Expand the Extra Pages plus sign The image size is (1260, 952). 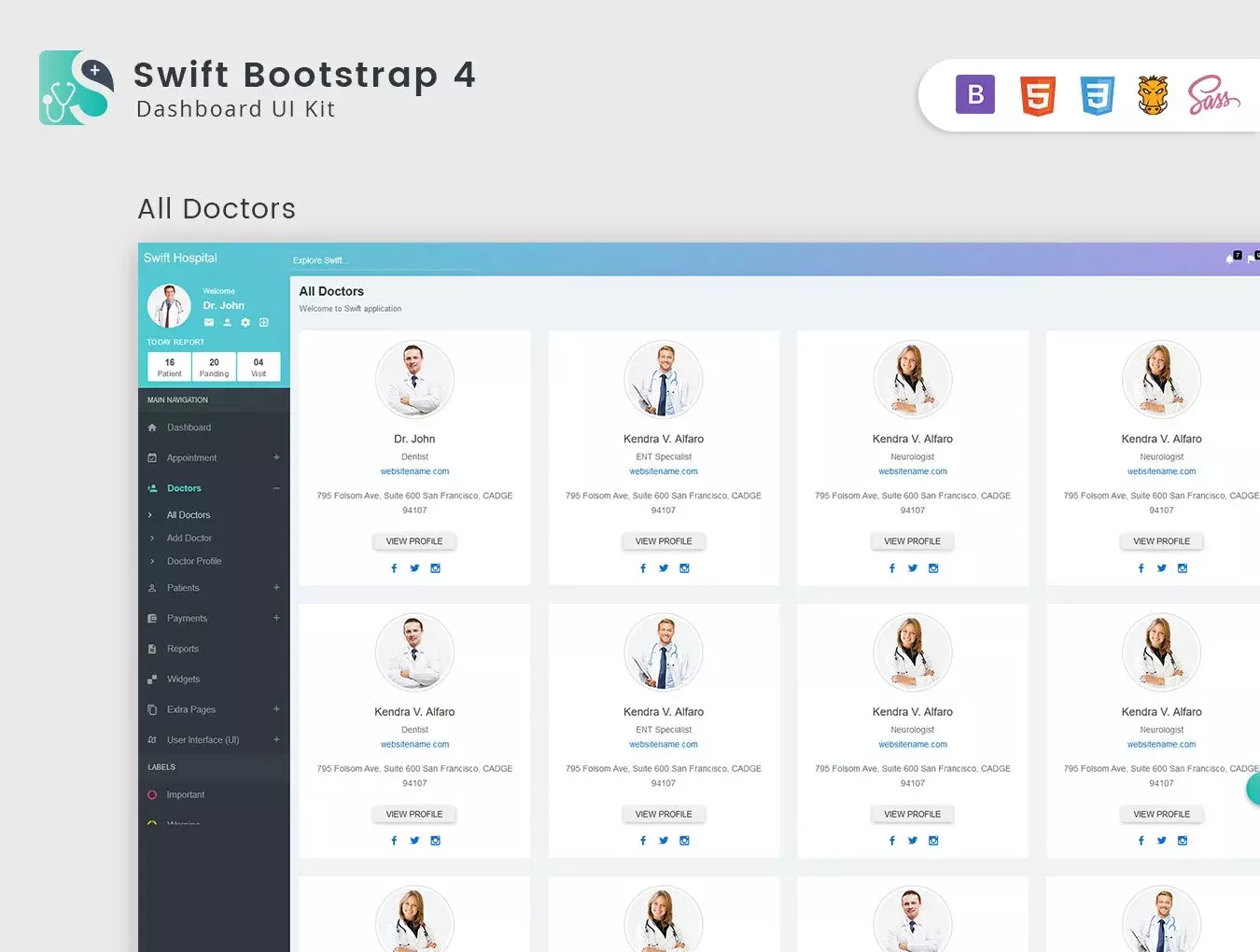[x=276, y=709]
